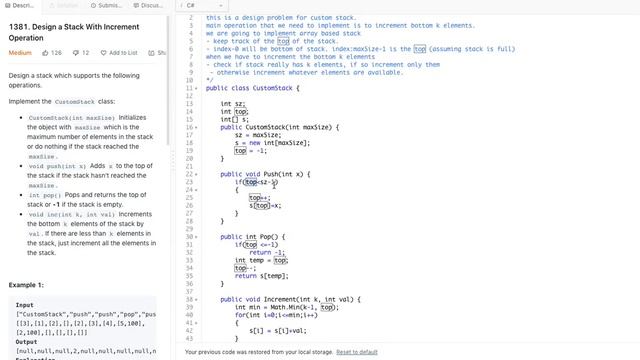Fold the if block at line 24
This screenshot has height=360, width=640.
coord(196,190)
